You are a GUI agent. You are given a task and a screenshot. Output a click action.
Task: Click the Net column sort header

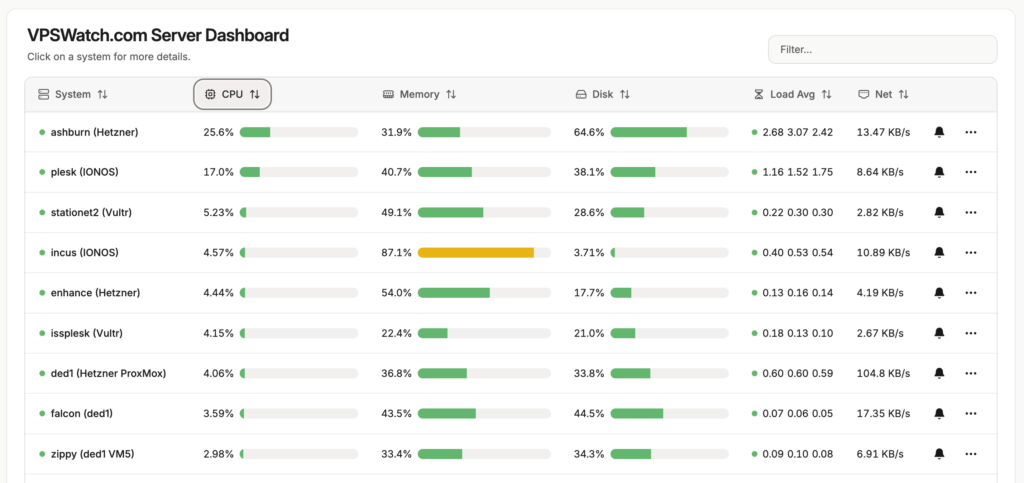coord(883,94)
